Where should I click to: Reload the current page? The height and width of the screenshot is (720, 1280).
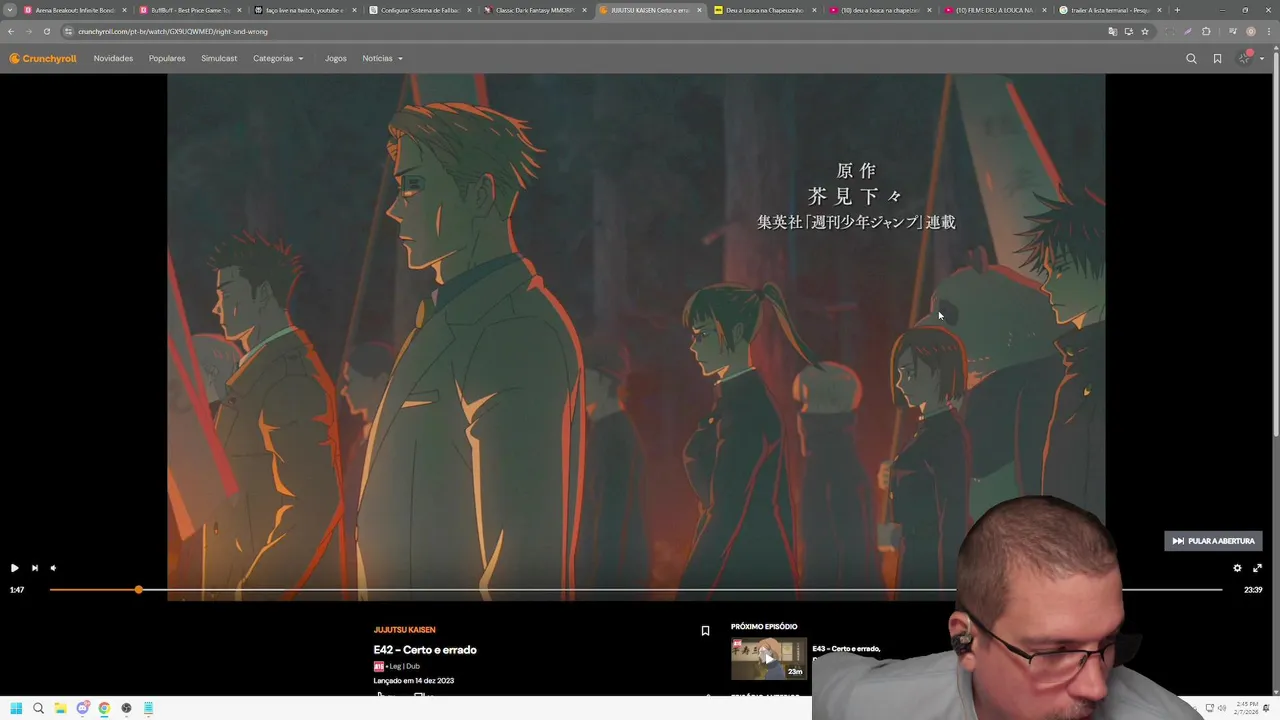pyautogui.click(x=46, y=31)
